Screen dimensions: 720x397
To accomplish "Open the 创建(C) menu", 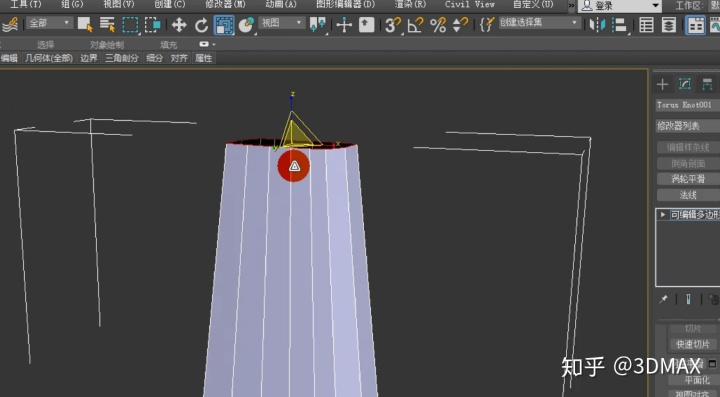I will tap(169, 5).
